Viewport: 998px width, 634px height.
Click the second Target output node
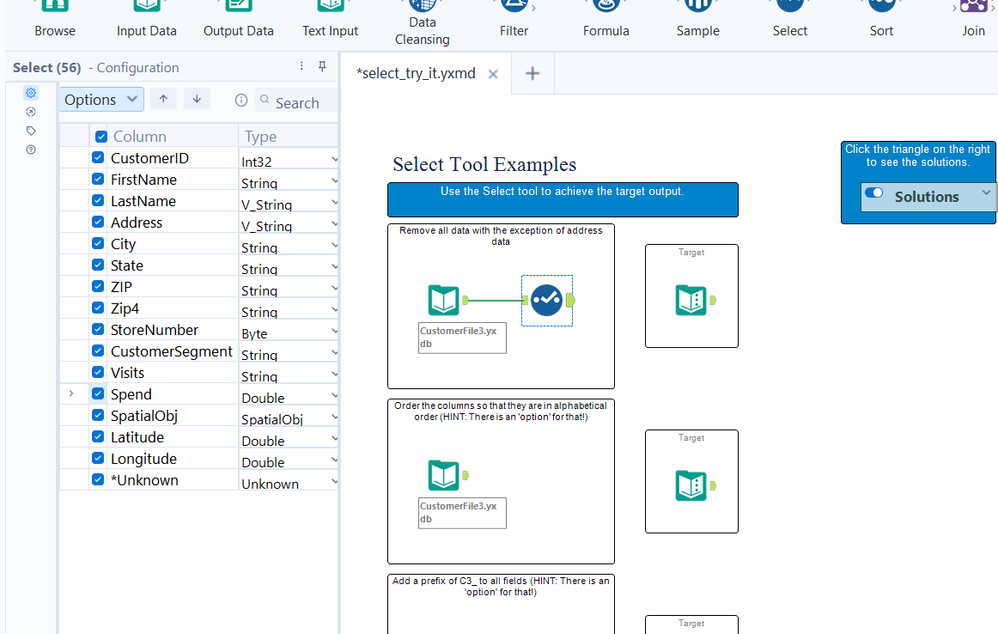[691, 486]
